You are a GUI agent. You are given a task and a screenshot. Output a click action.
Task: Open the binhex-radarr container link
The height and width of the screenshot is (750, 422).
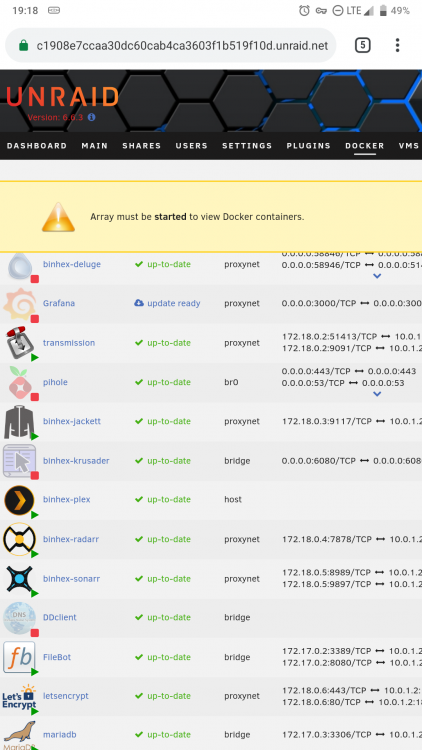click(71, 539)
